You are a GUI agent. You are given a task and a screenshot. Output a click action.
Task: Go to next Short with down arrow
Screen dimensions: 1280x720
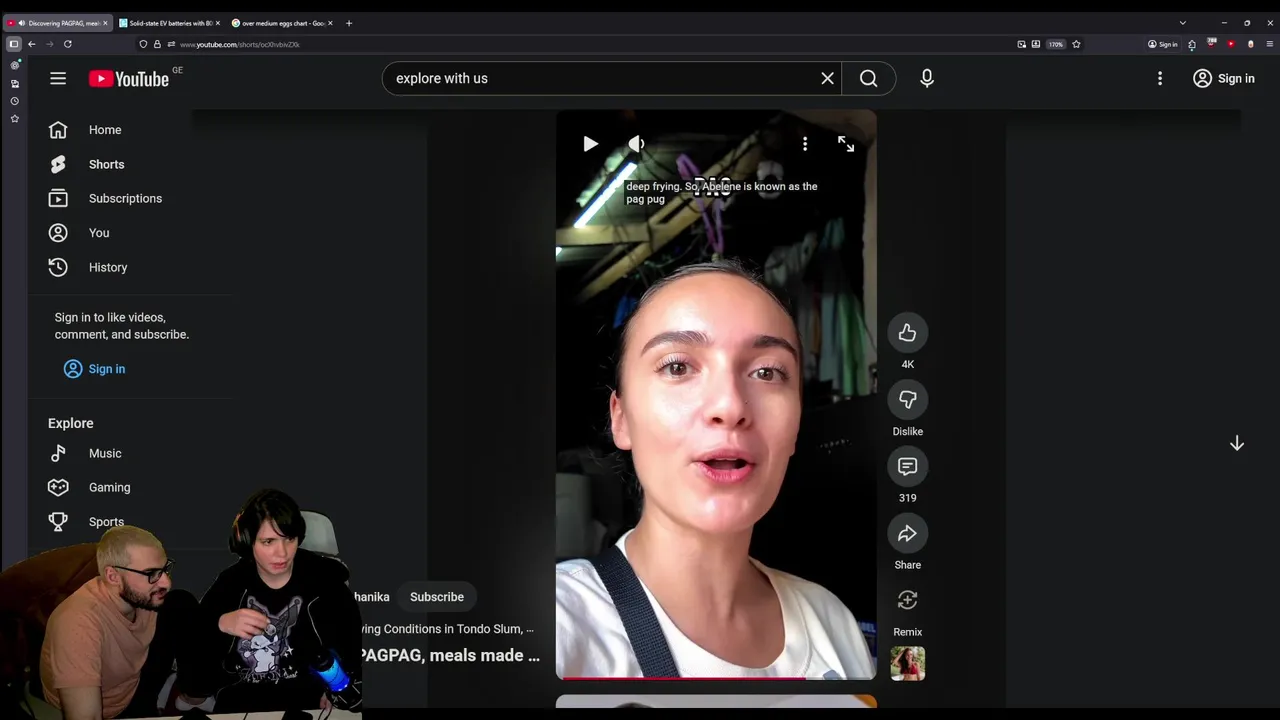click(1237, 443)
